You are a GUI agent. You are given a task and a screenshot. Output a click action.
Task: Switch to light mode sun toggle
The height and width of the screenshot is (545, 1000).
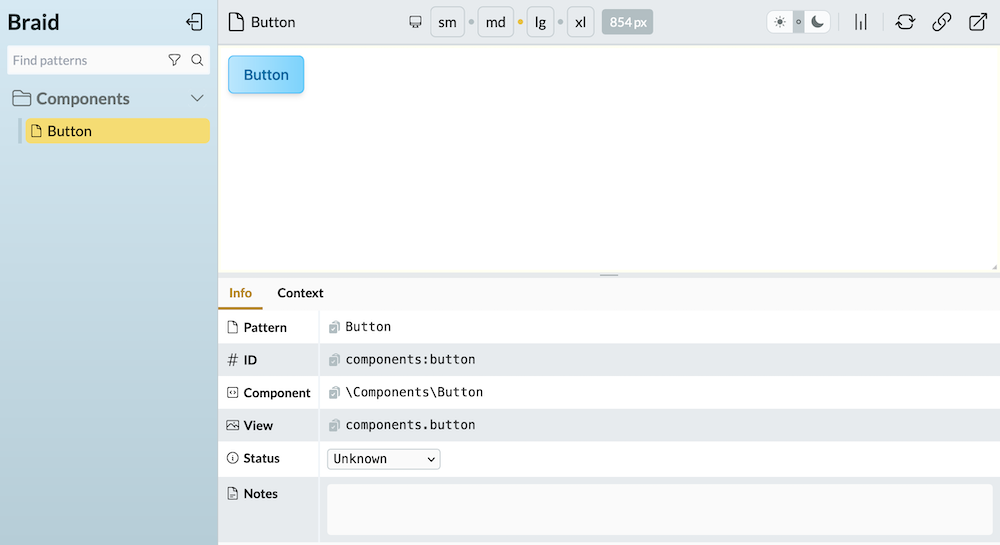(780, 22)
